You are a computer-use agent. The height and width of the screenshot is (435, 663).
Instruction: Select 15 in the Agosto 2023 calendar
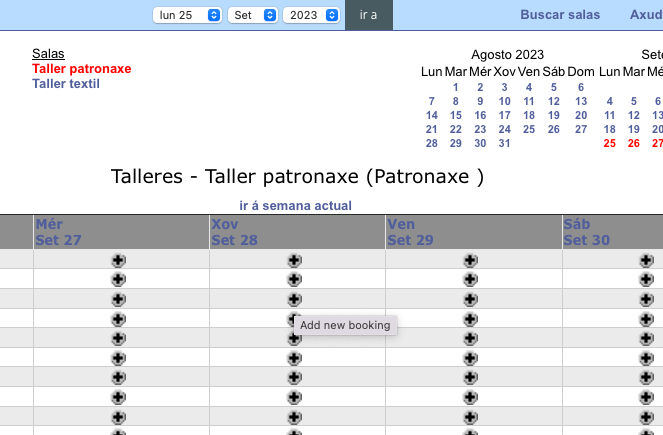(455, 115)
